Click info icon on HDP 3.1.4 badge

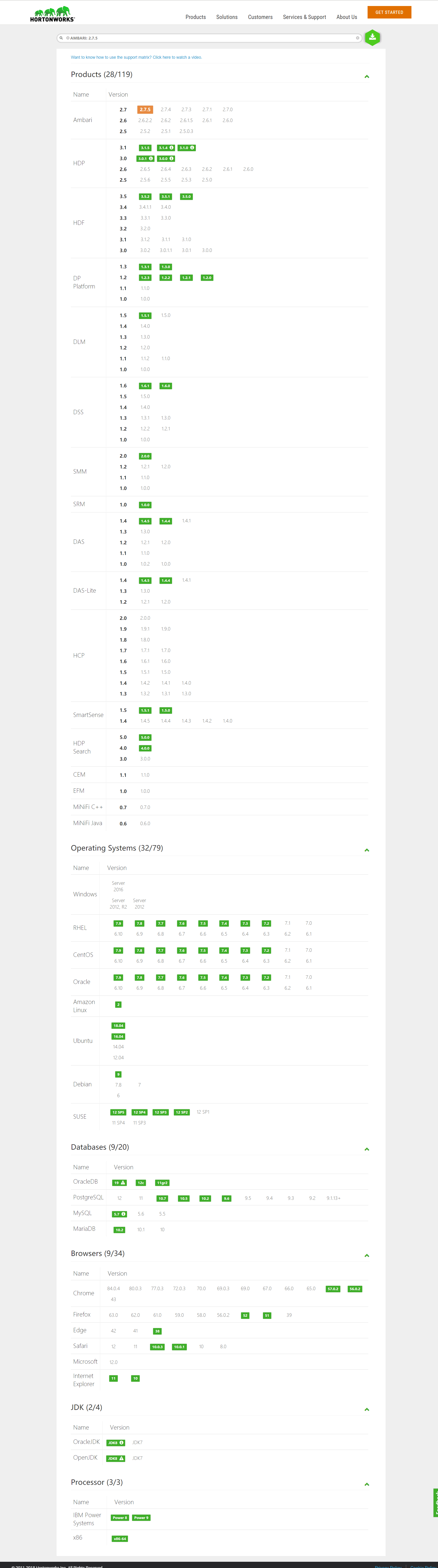(172, 148)
